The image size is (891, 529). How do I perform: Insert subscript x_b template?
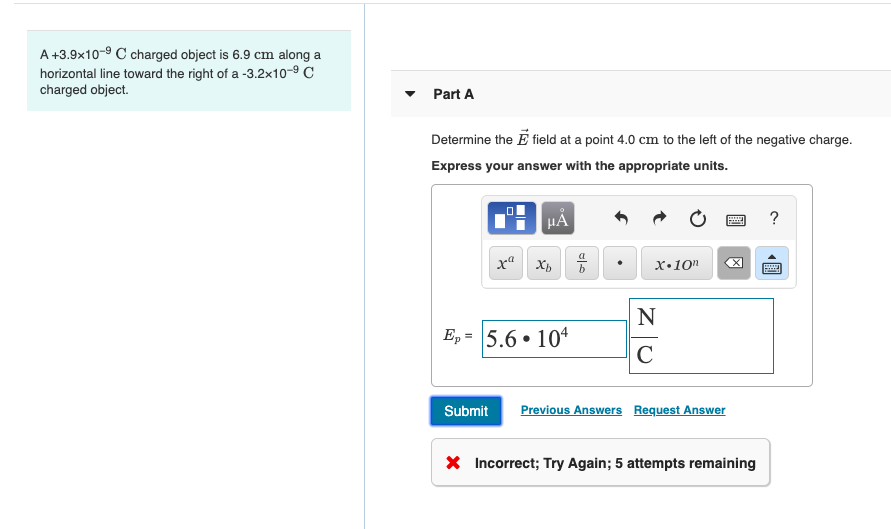click(x=544, y=263)
